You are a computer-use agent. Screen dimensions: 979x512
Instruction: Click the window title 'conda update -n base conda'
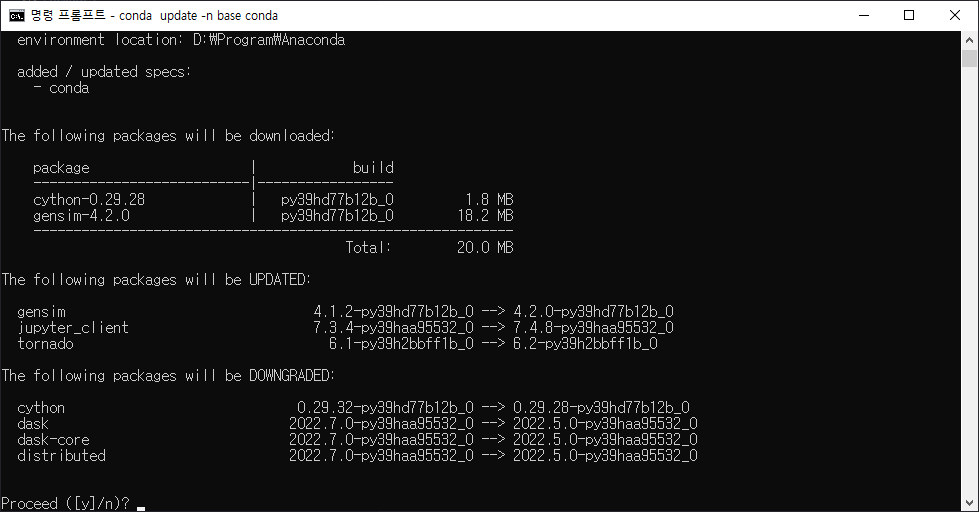pyautogui.click(x=198, y=16)
